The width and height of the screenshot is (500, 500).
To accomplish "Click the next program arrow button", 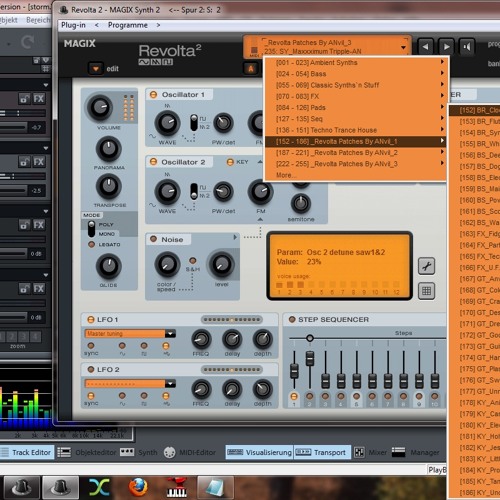I will click(x=446, y=47).
